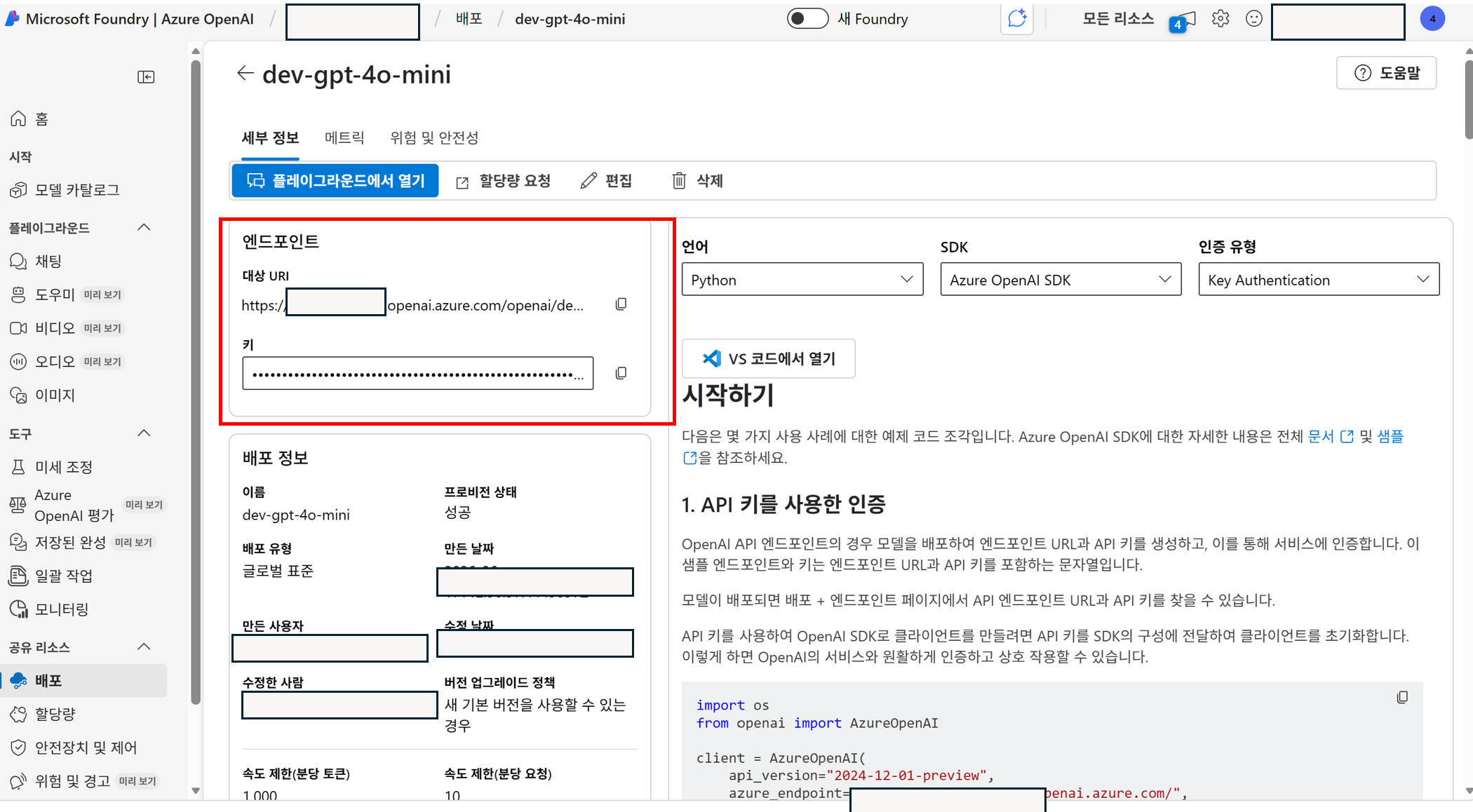Open announcements megaphone with 4 badge

(1184, 20)
